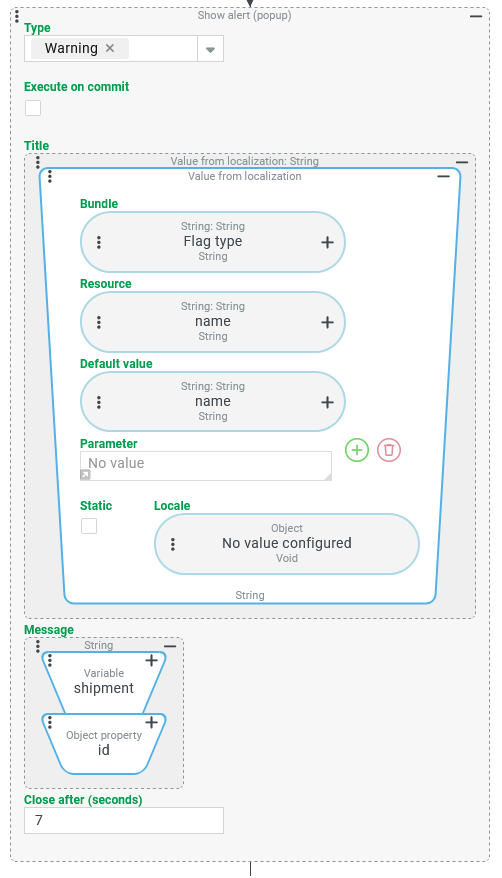The height and width of the screenshot is (878, 502).
Task: Click plus on Variable shipment block
Action: tap(151, 661)
